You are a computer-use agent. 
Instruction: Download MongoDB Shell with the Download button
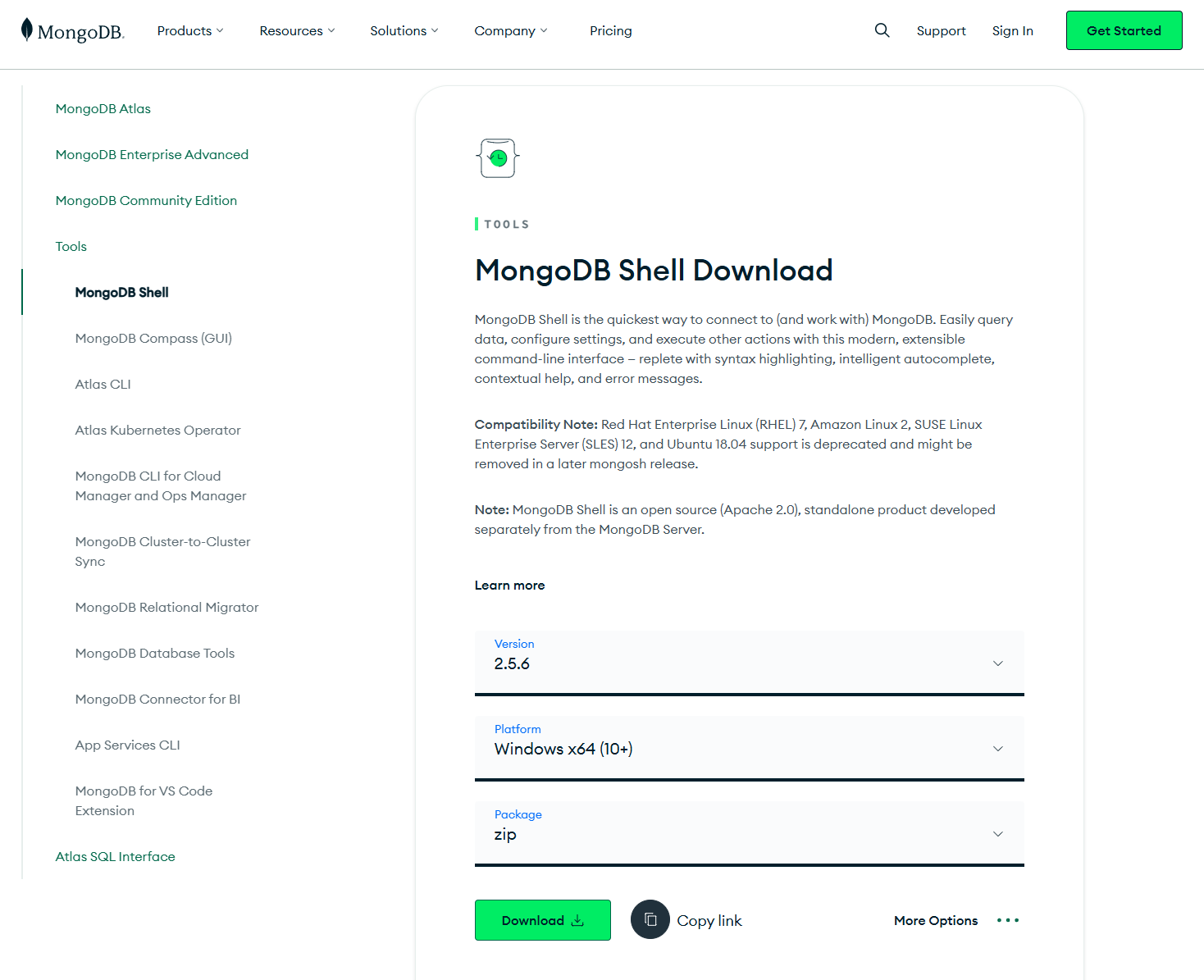[x=543, y=920]
